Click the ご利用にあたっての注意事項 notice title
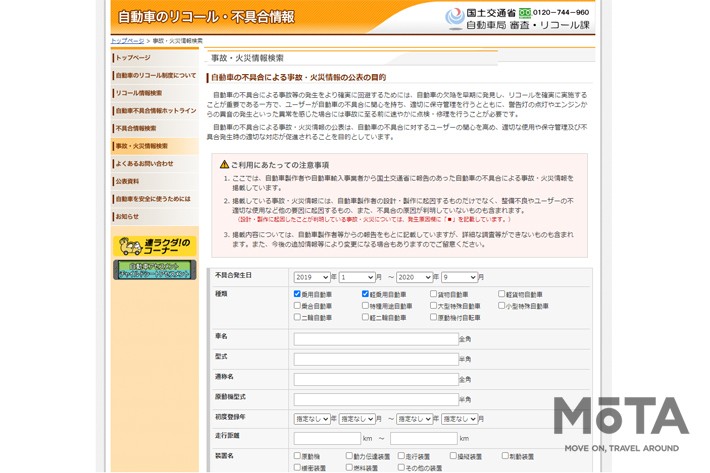This screenshot has width=710, height=473. [280, 165]
